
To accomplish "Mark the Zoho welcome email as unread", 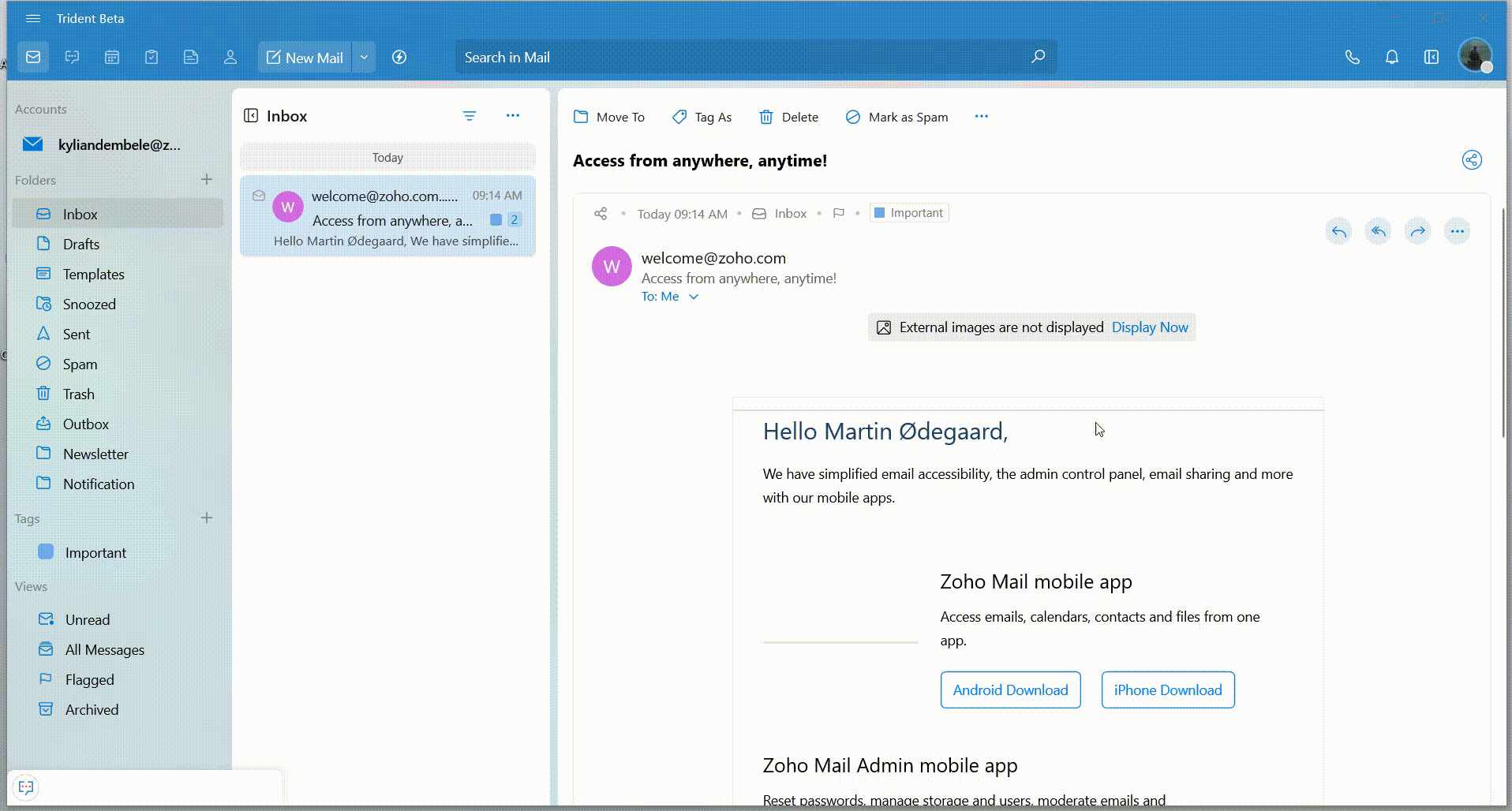I will 258,195.
